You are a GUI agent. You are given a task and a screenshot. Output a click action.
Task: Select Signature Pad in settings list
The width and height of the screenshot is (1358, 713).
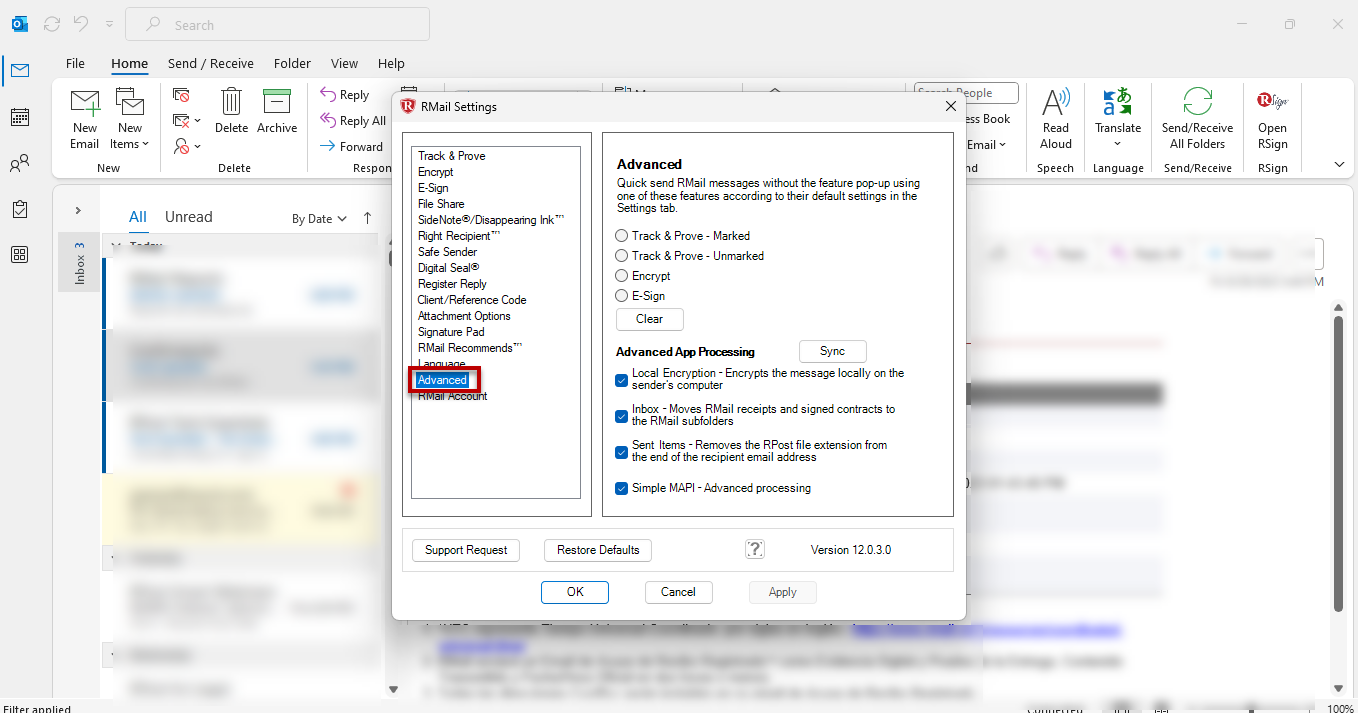[451, 332]
